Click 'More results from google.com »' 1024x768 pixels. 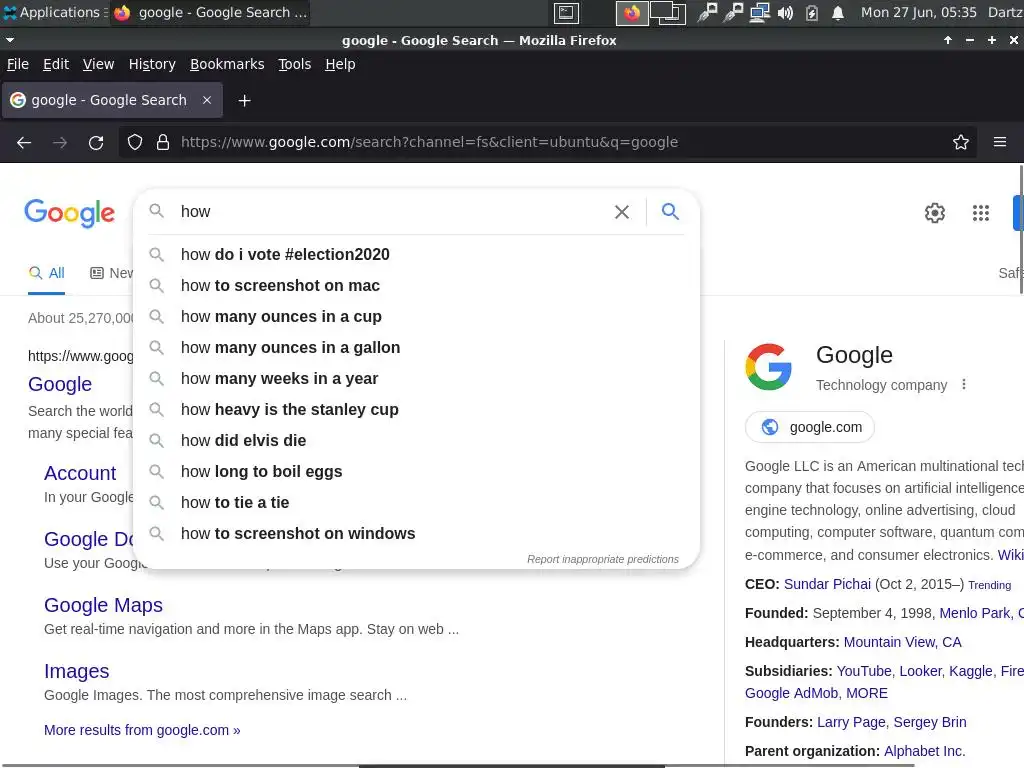[142, 730]
